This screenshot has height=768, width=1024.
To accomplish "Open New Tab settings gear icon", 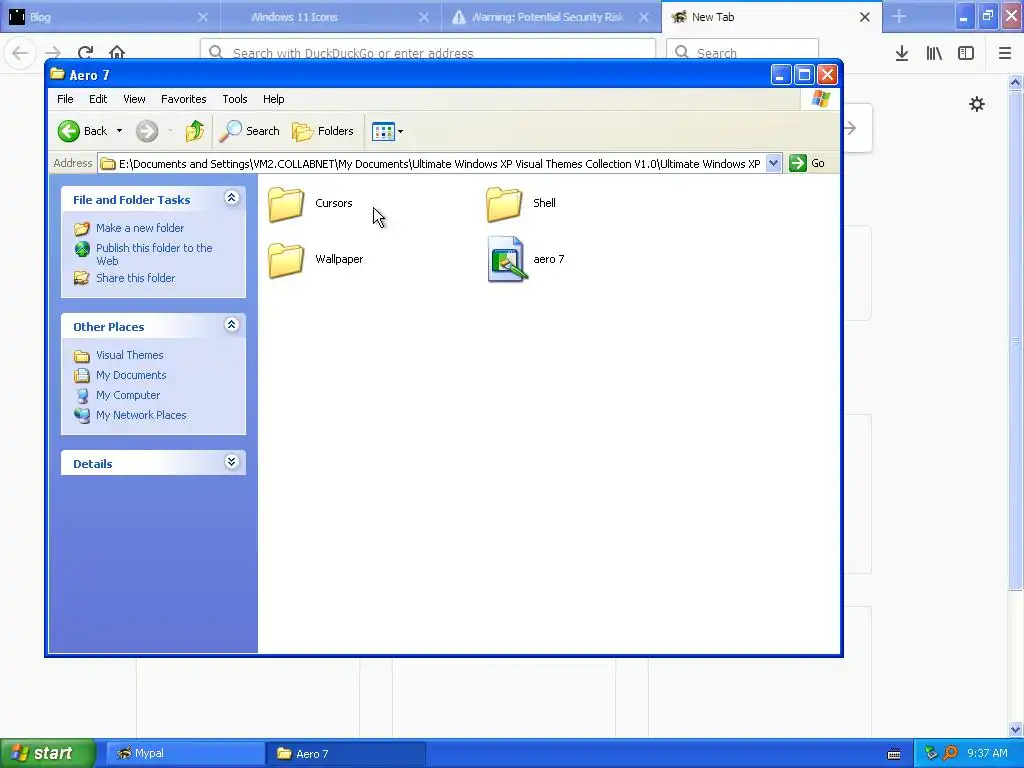I will [x=976, y=104].
